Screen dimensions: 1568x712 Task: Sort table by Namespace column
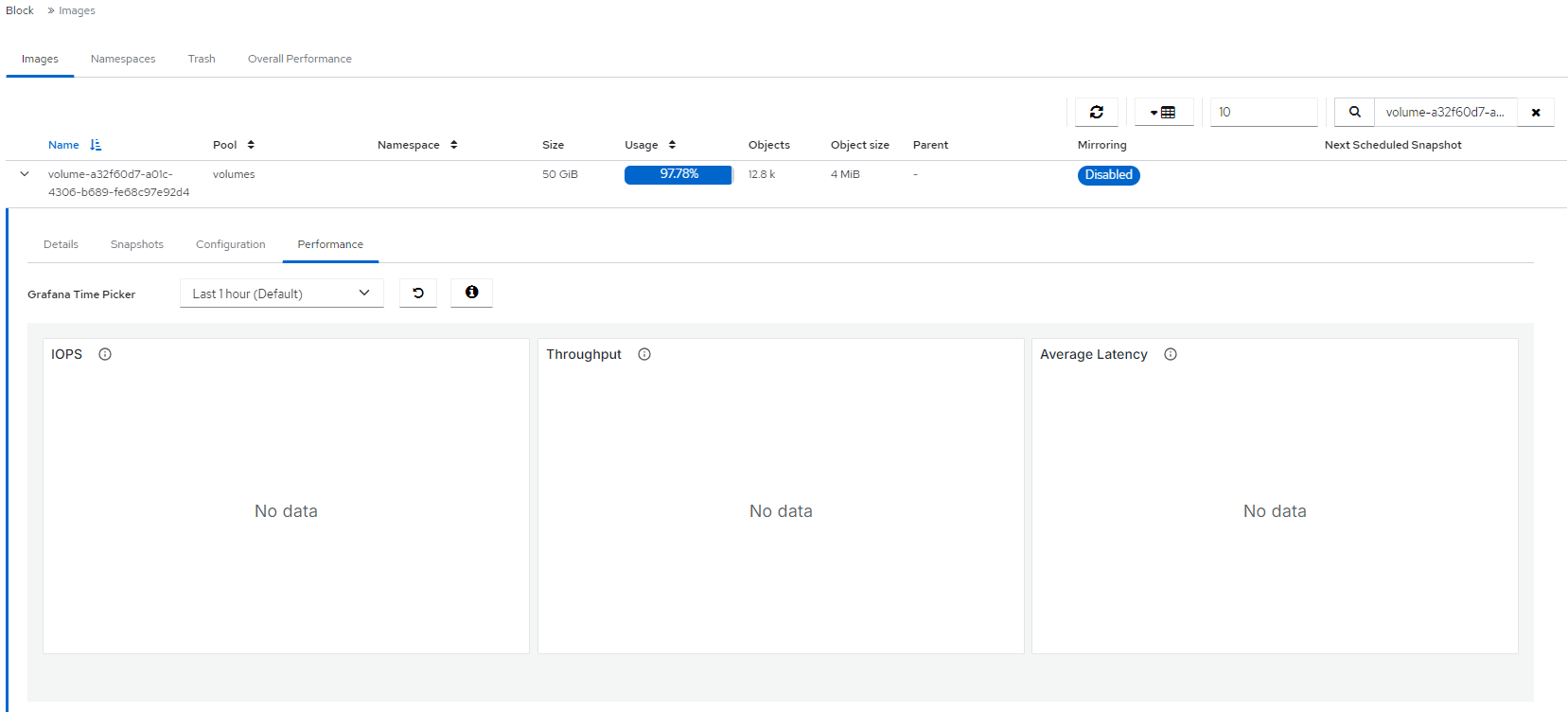pyautogui.click(x=409, y=145)
